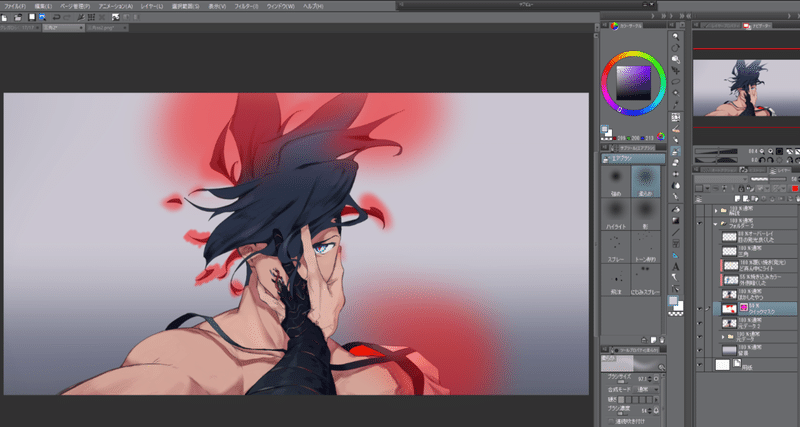Click the Undo arrow icon
The width and height of the screenshot is (800, 427).
(x=57, y=17)
